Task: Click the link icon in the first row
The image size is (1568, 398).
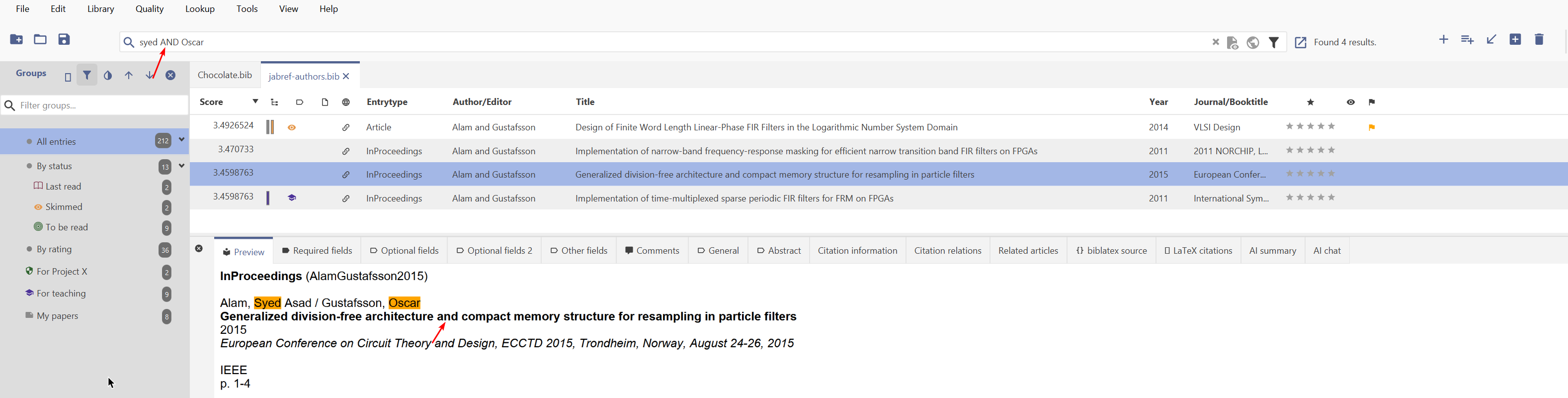Action: click(x=346, y=127)
